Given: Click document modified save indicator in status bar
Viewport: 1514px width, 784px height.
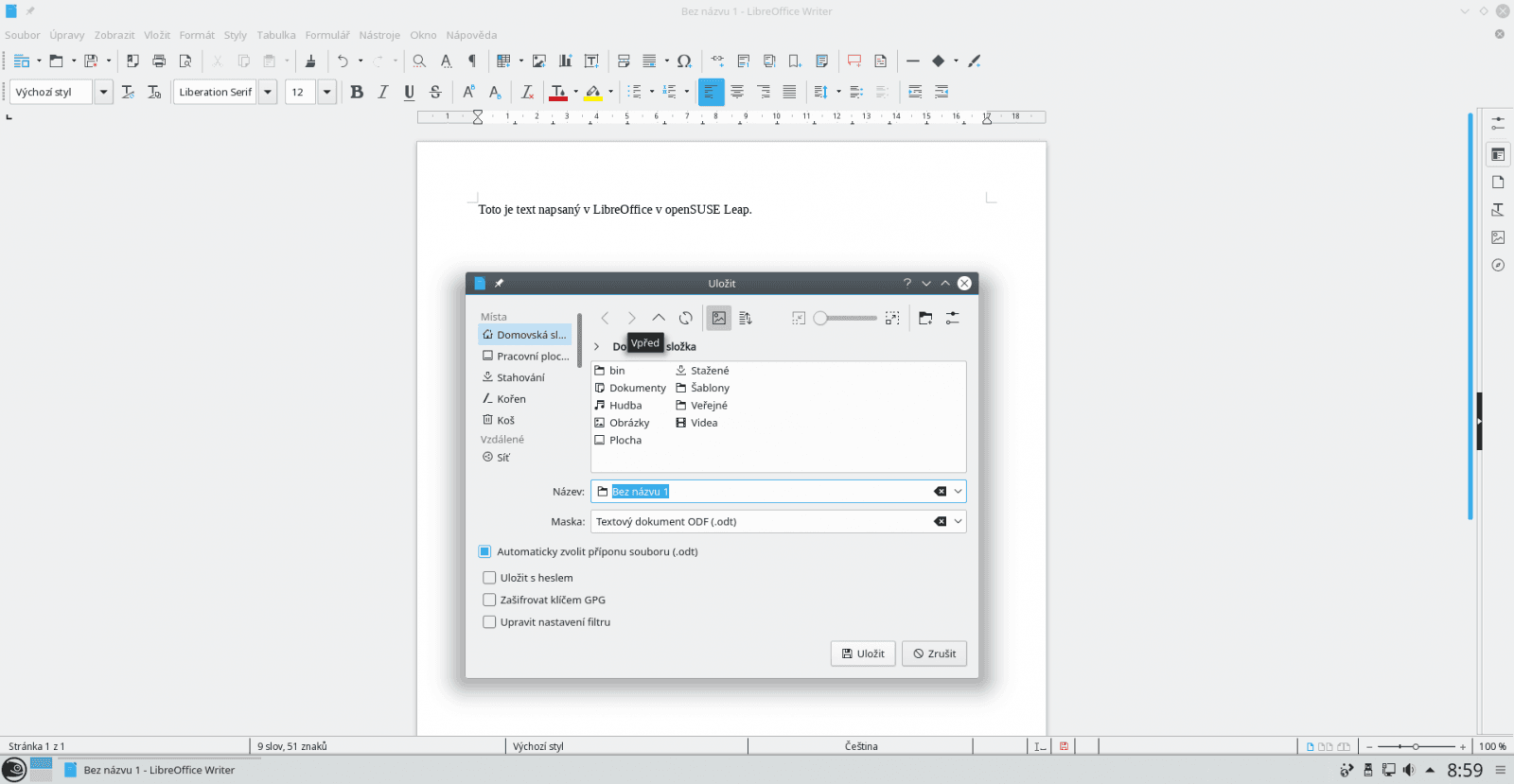Looking at the screenshot, I should 1064,746.
